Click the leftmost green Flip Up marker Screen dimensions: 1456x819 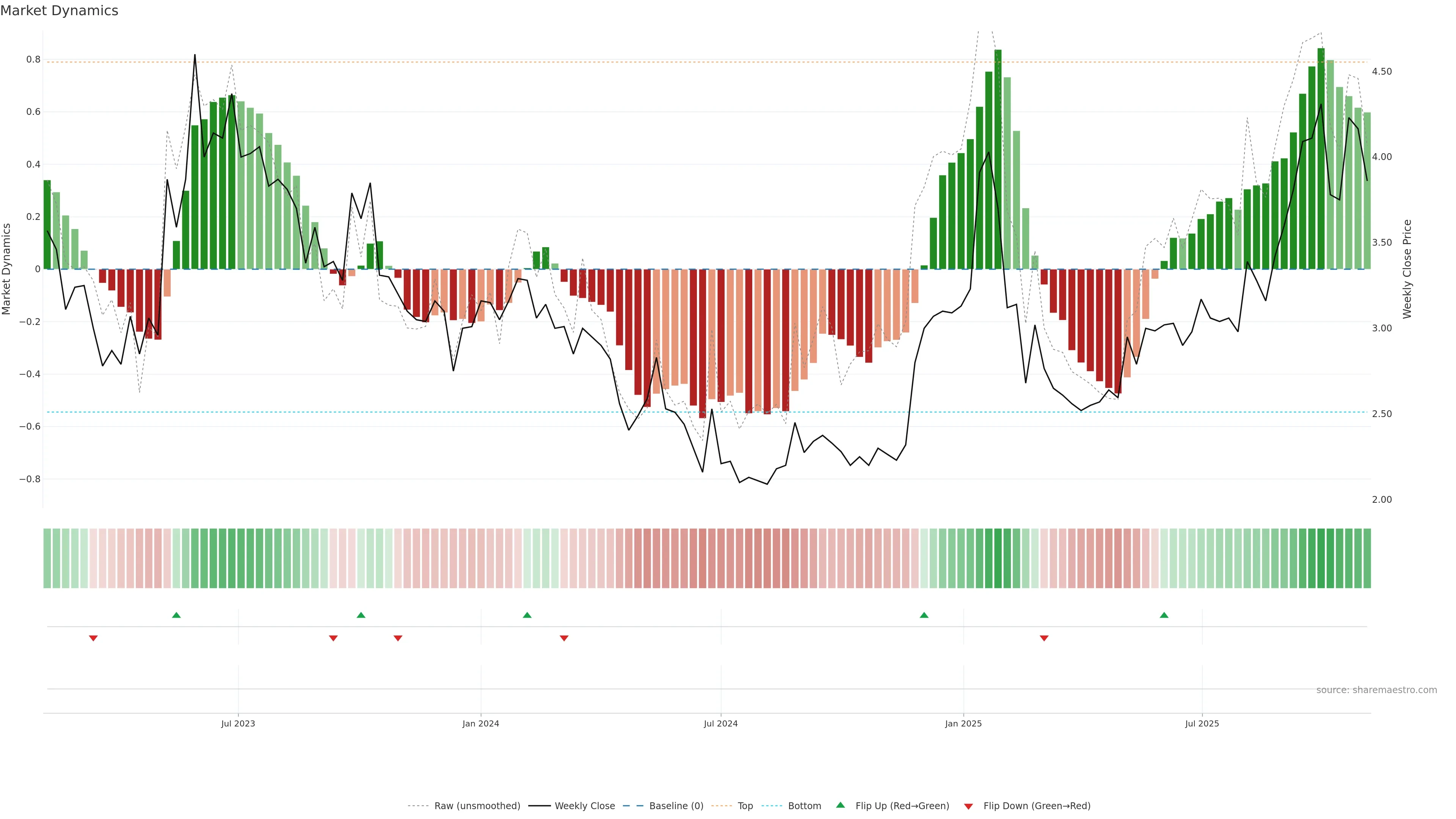point(176,615)
